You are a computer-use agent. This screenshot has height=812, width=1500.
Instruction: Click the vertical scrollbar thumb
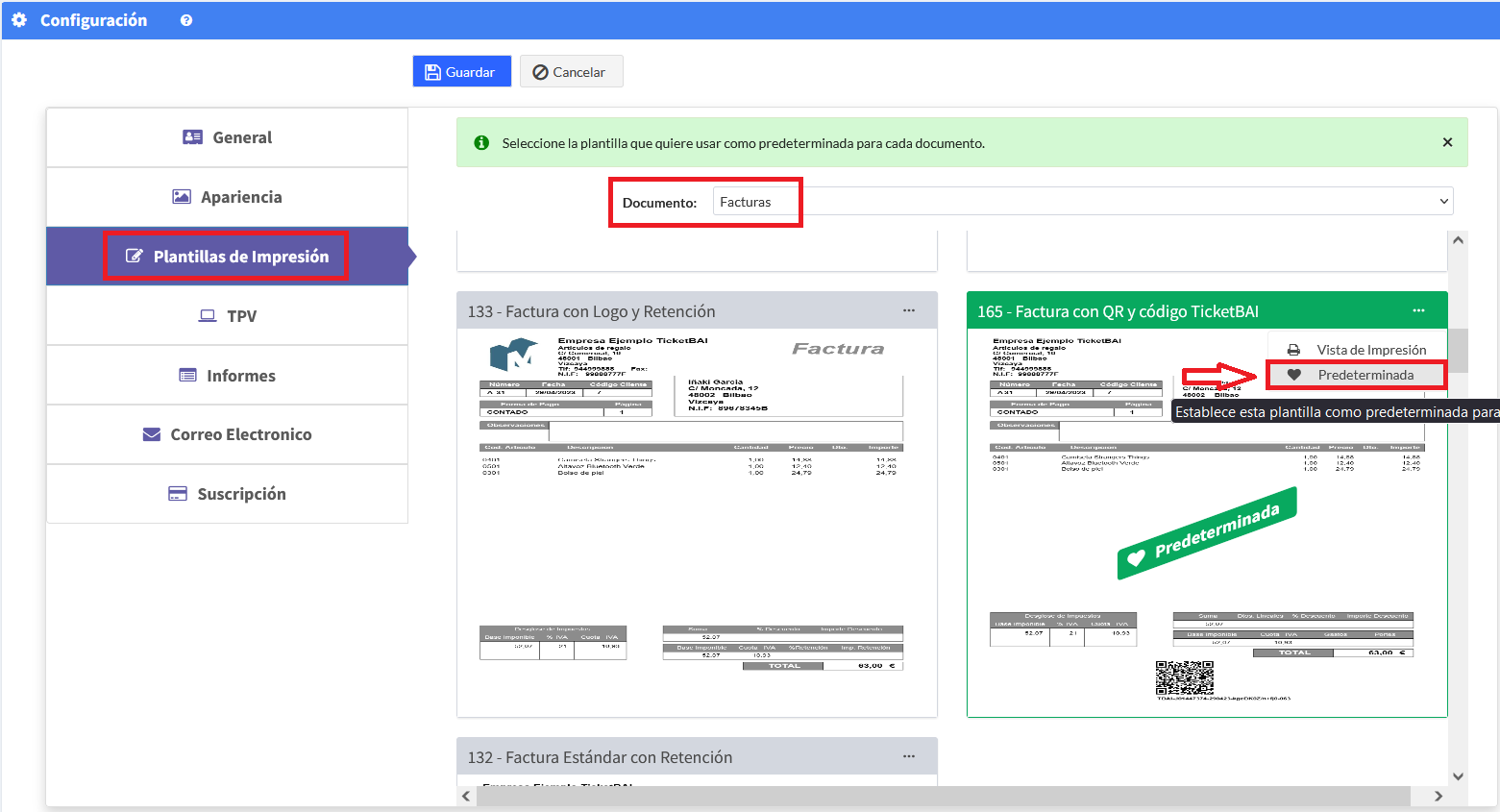1458,350
